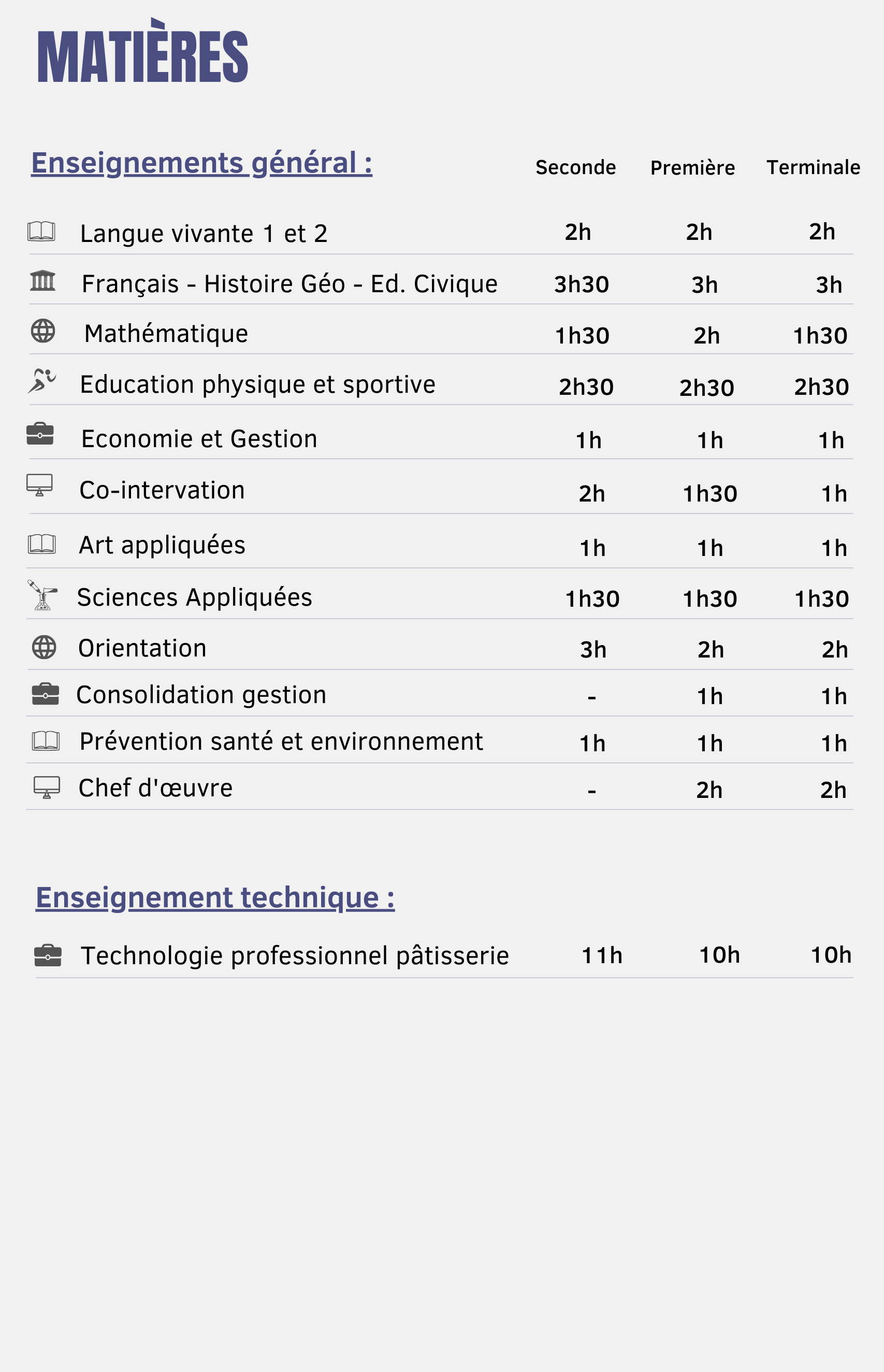Click the Prévention santé et environnement label
Viewport: 884px width, 1372px height.
pos(281,741)
